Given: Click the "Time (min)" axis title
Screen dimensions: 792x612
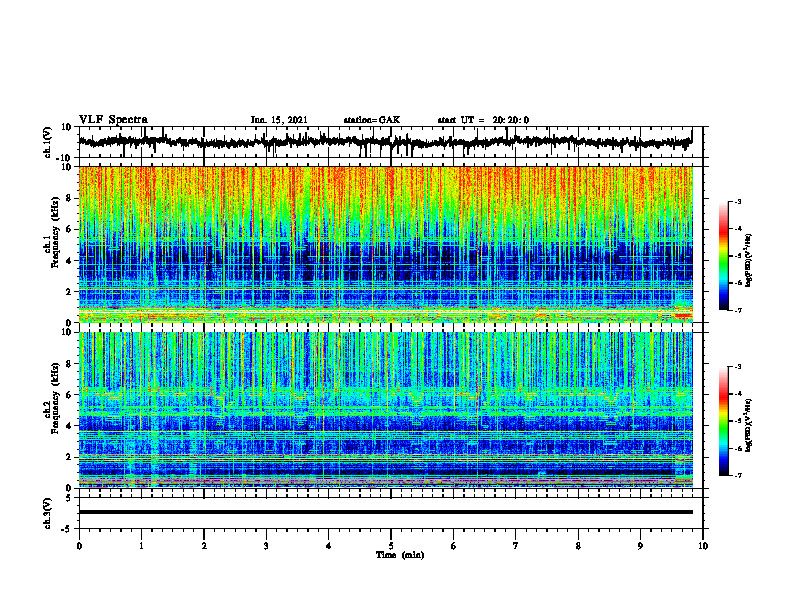Looking at the screenshot, I should pyautogui.click(x=400, y=555).
